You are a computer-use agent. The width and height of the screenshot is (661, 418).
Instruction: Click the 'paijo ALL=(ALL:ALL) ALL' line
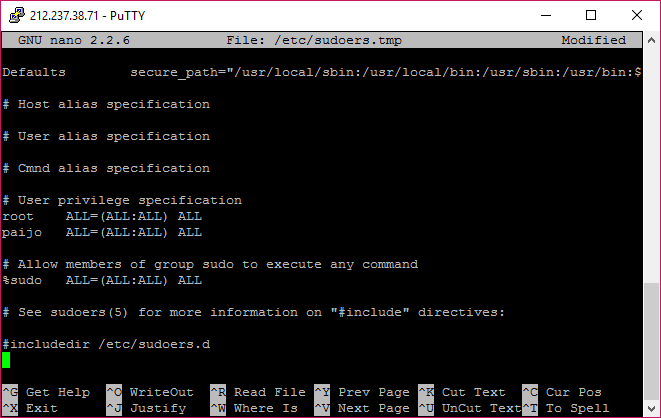coord(102,233)
